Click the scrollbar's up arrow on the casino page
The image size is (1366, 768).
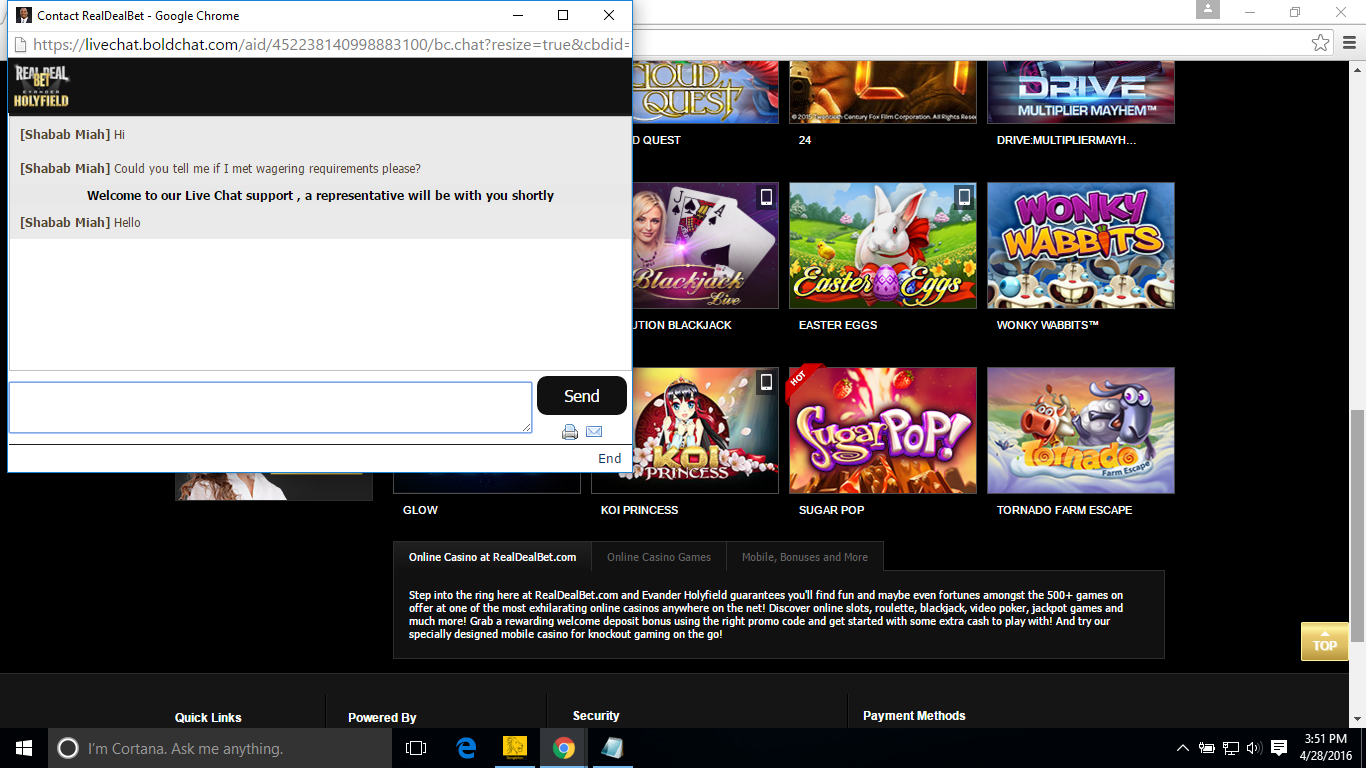coord(1357,69)
